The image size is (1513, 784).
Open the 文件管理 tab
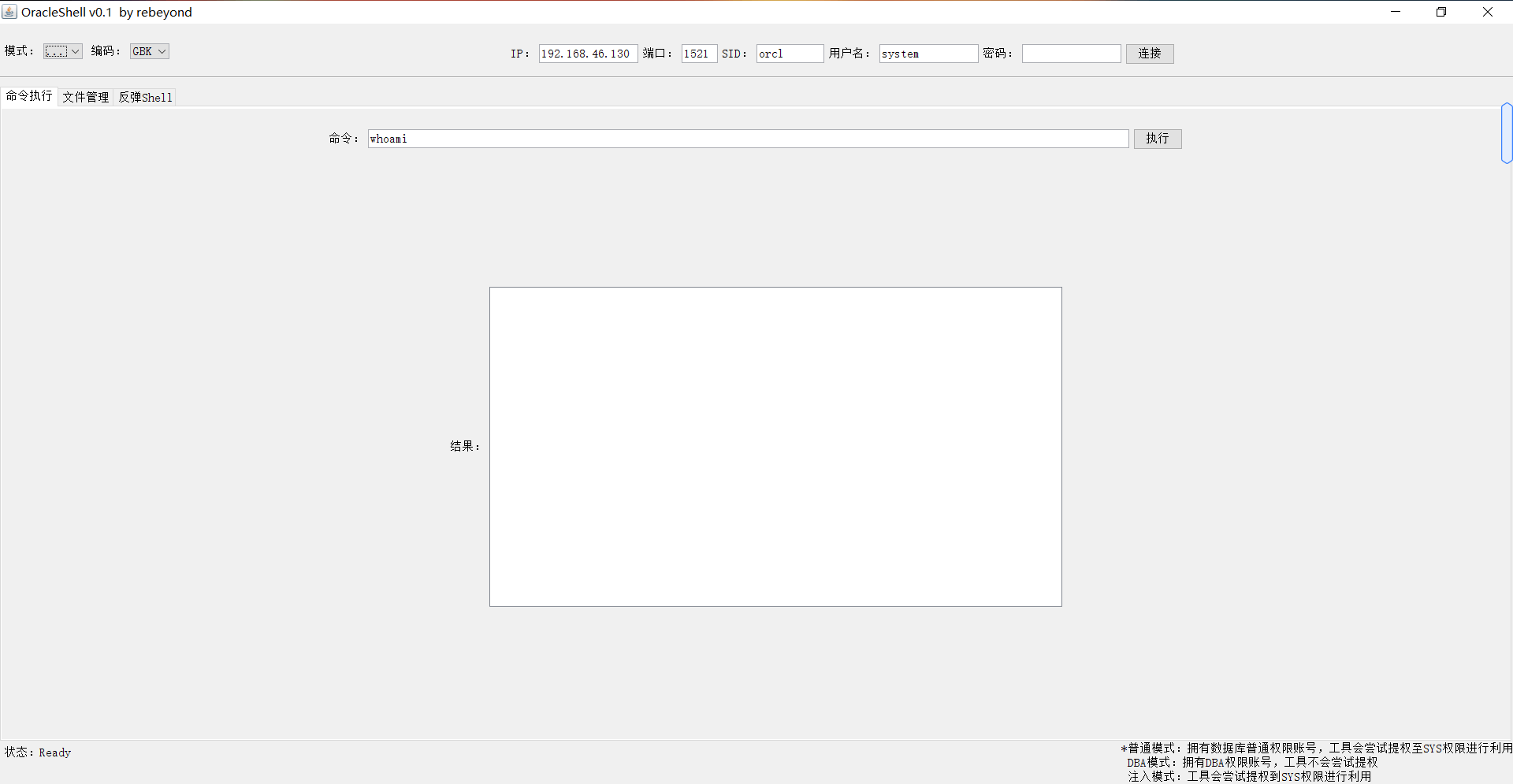pyautogui.click(x=86, y=97)
